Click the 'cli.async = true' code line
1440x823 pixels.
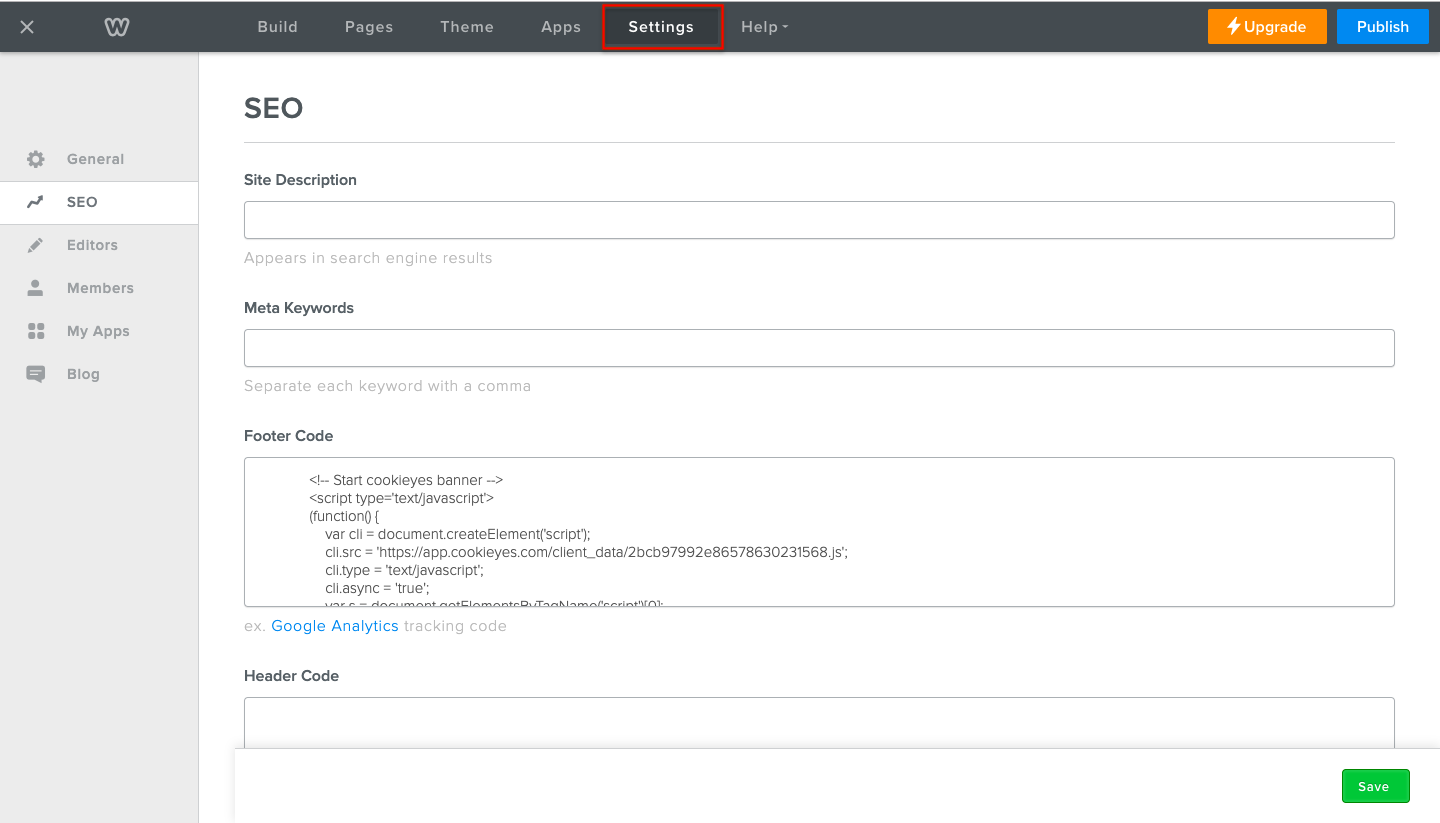377,588
